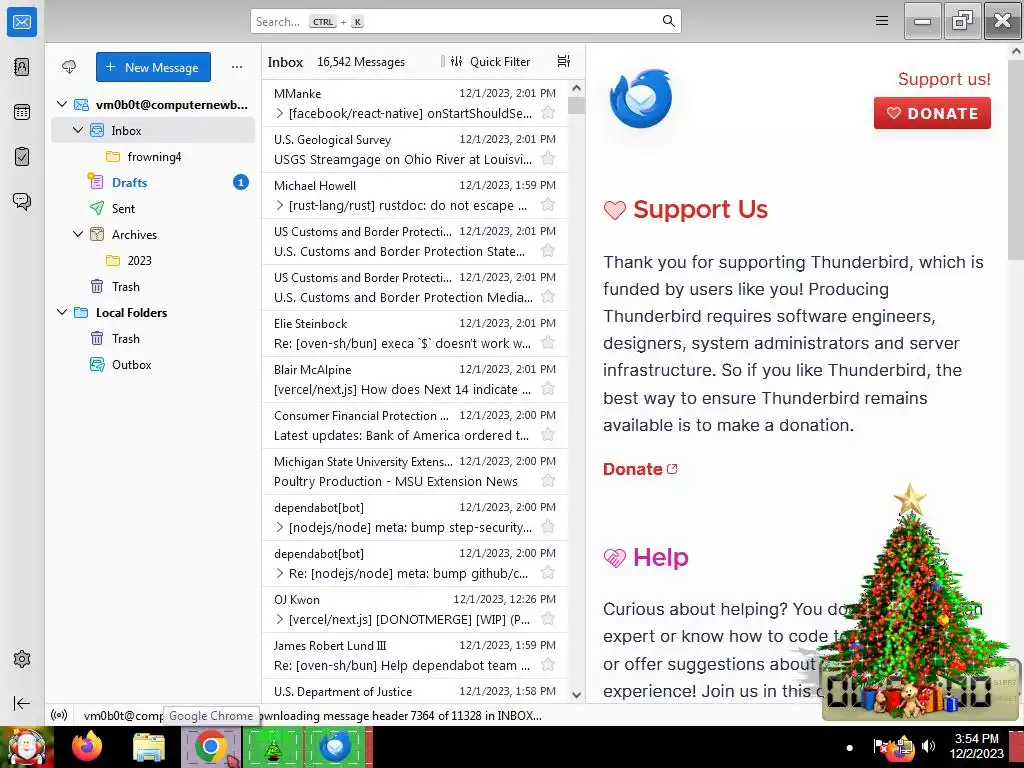Expand the rust-lang/rust rustdoc thread

tap(280, 205)
